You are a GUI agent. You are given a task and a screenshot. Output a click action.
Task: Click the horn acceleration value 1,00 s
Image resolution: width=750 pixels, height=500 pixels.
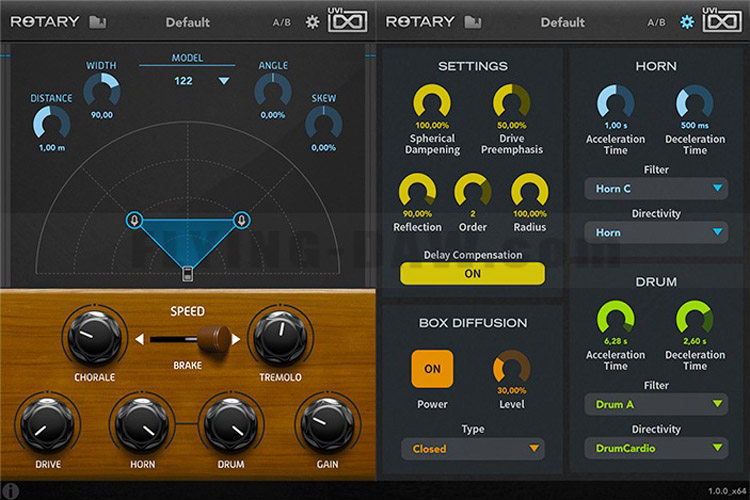pyautogui.click(x=616, y=125)
